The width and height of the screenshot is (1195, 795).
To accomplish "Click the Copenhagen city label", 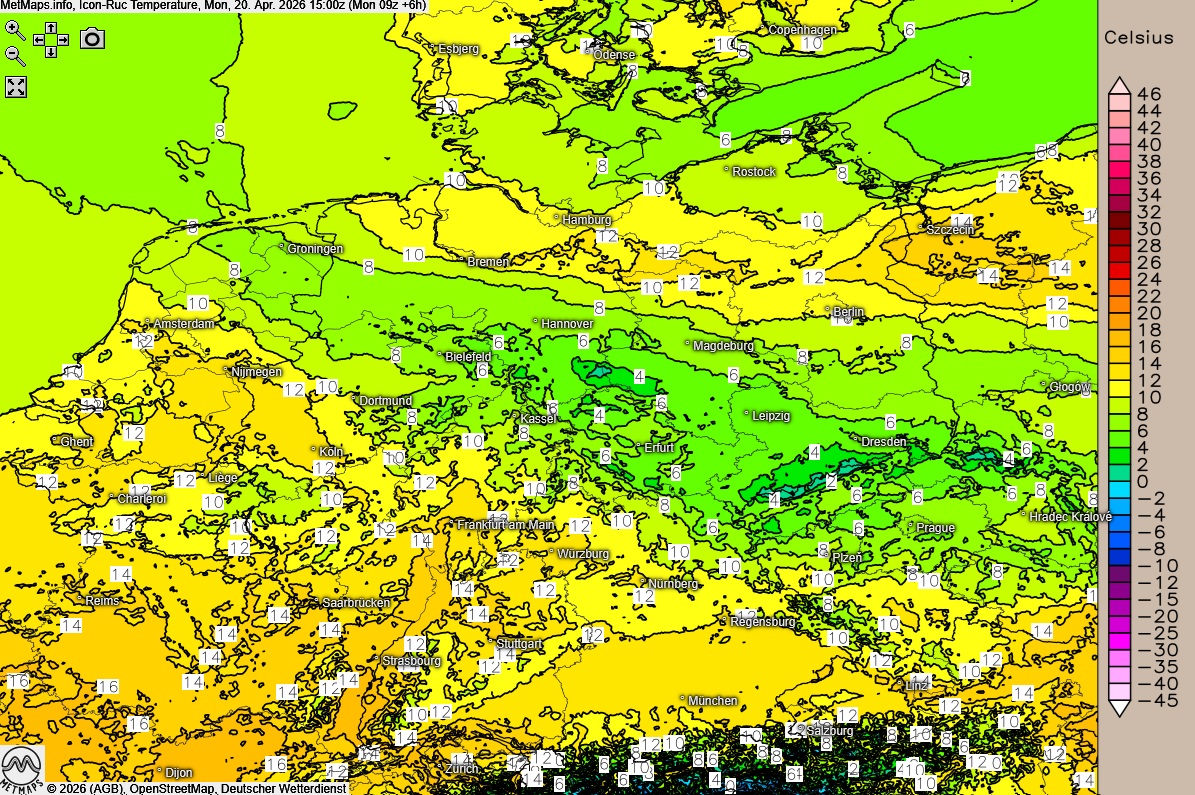I will point(802,30).
